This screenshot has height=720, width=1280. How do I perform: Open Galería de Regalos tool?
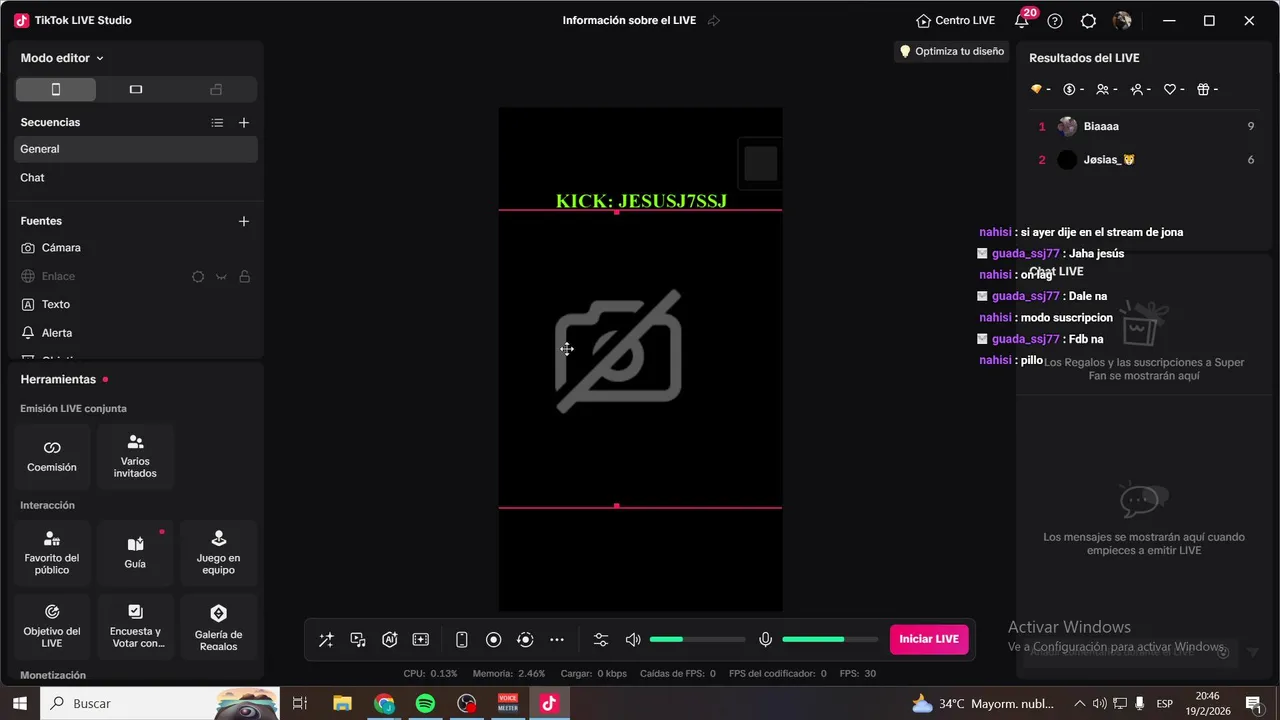[x=218, y=626]
